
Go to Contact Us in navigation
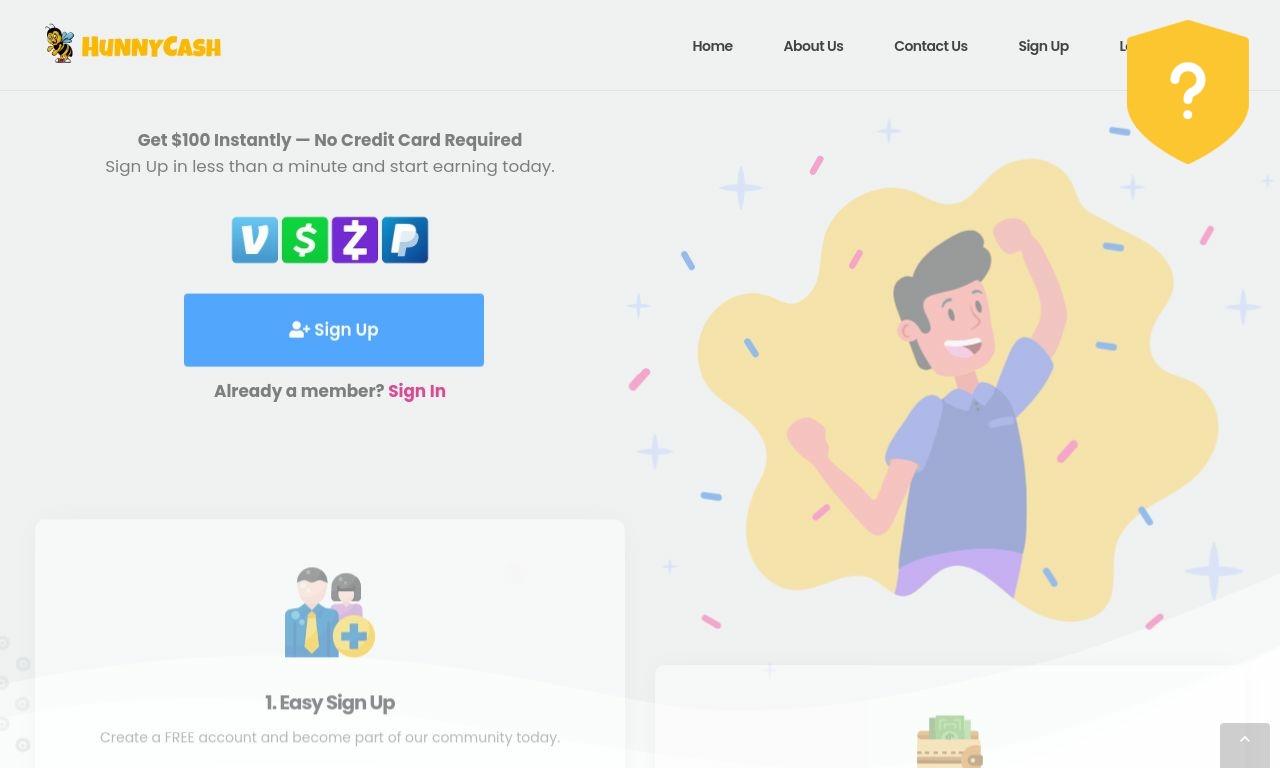(x=931, y=46)
